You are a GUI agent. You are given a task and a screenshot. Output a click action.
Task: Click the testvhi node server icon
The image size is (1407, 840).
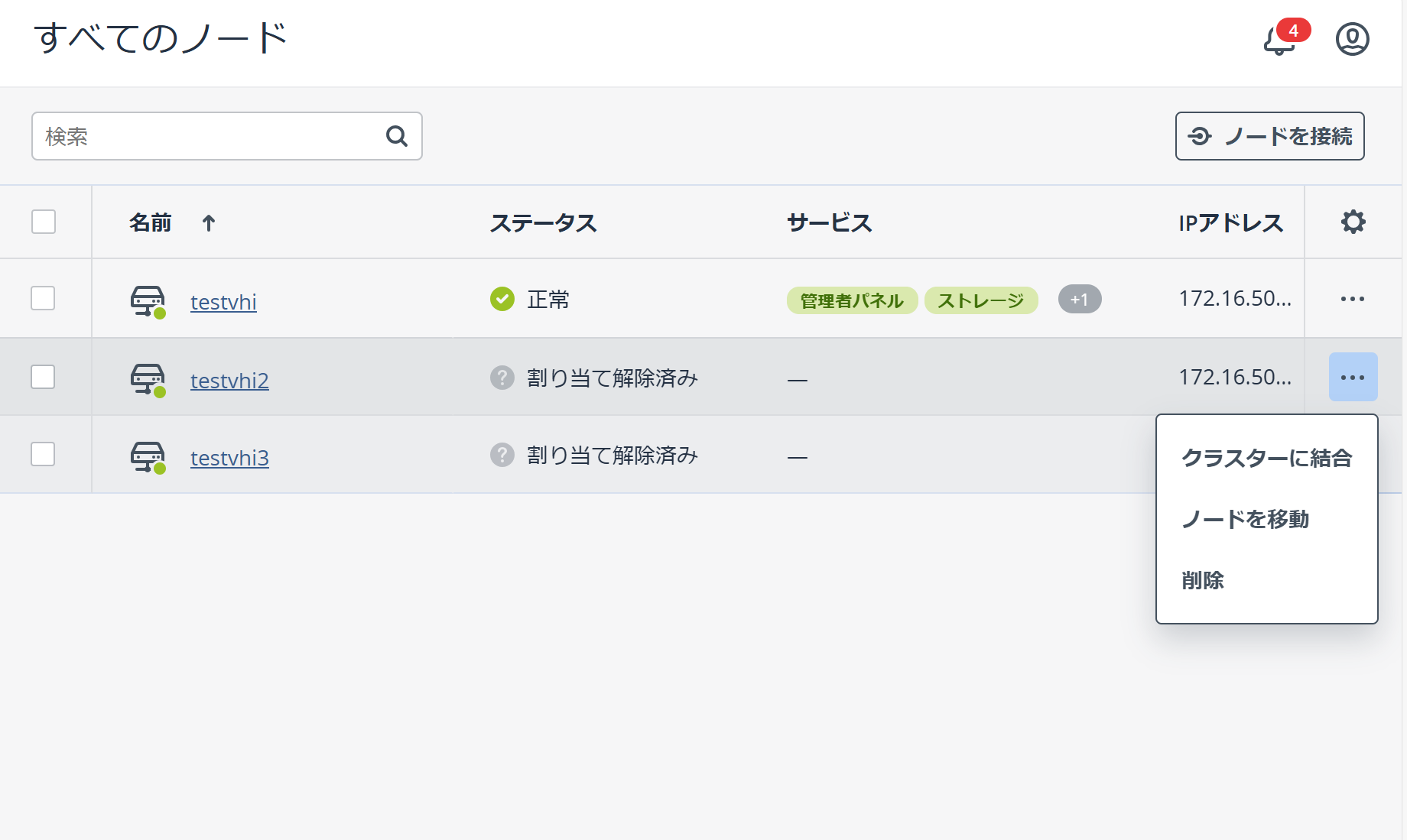coord(148,300)
